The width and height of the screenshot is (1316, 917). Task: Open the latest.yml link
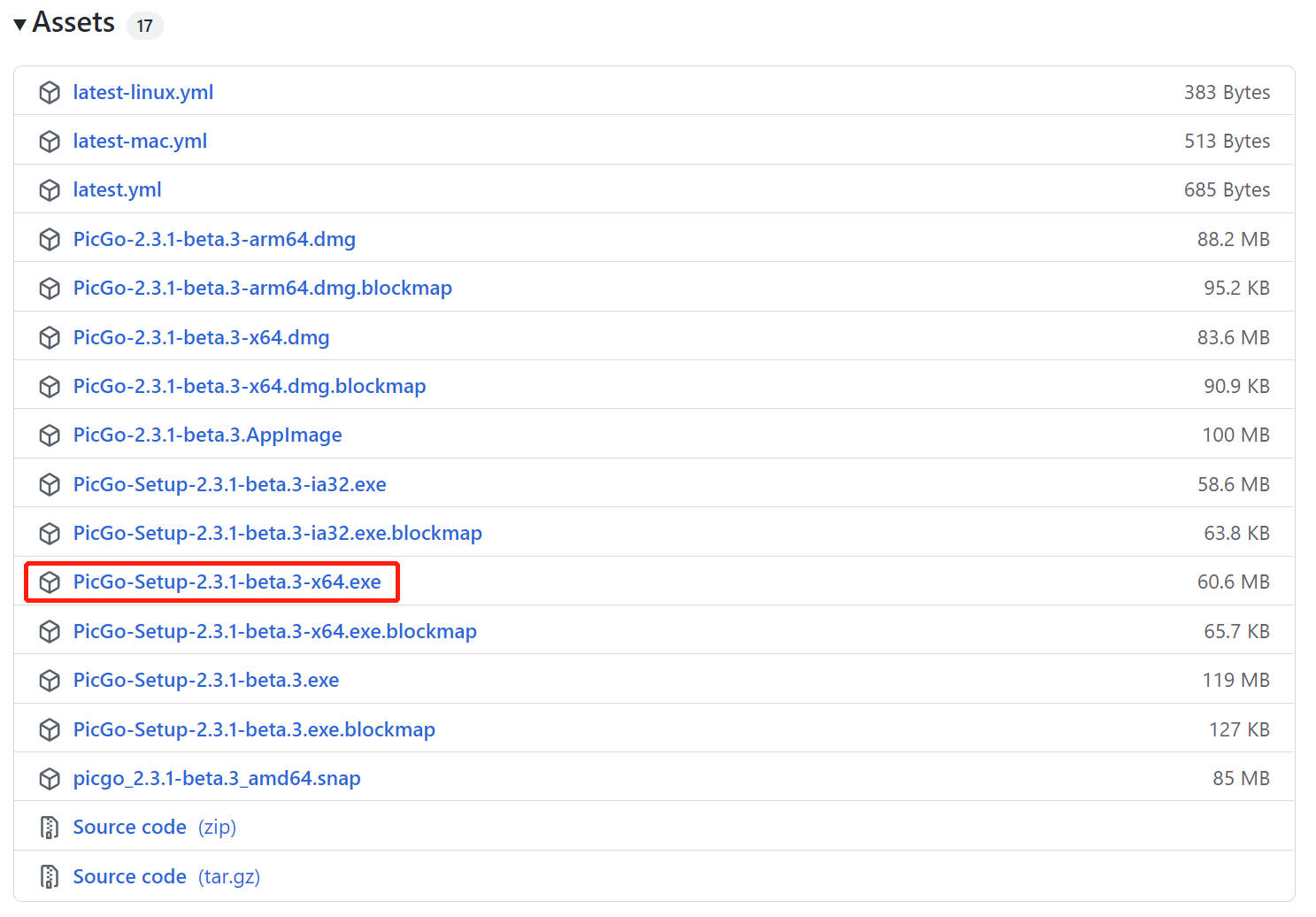click(x=117, y=190)
